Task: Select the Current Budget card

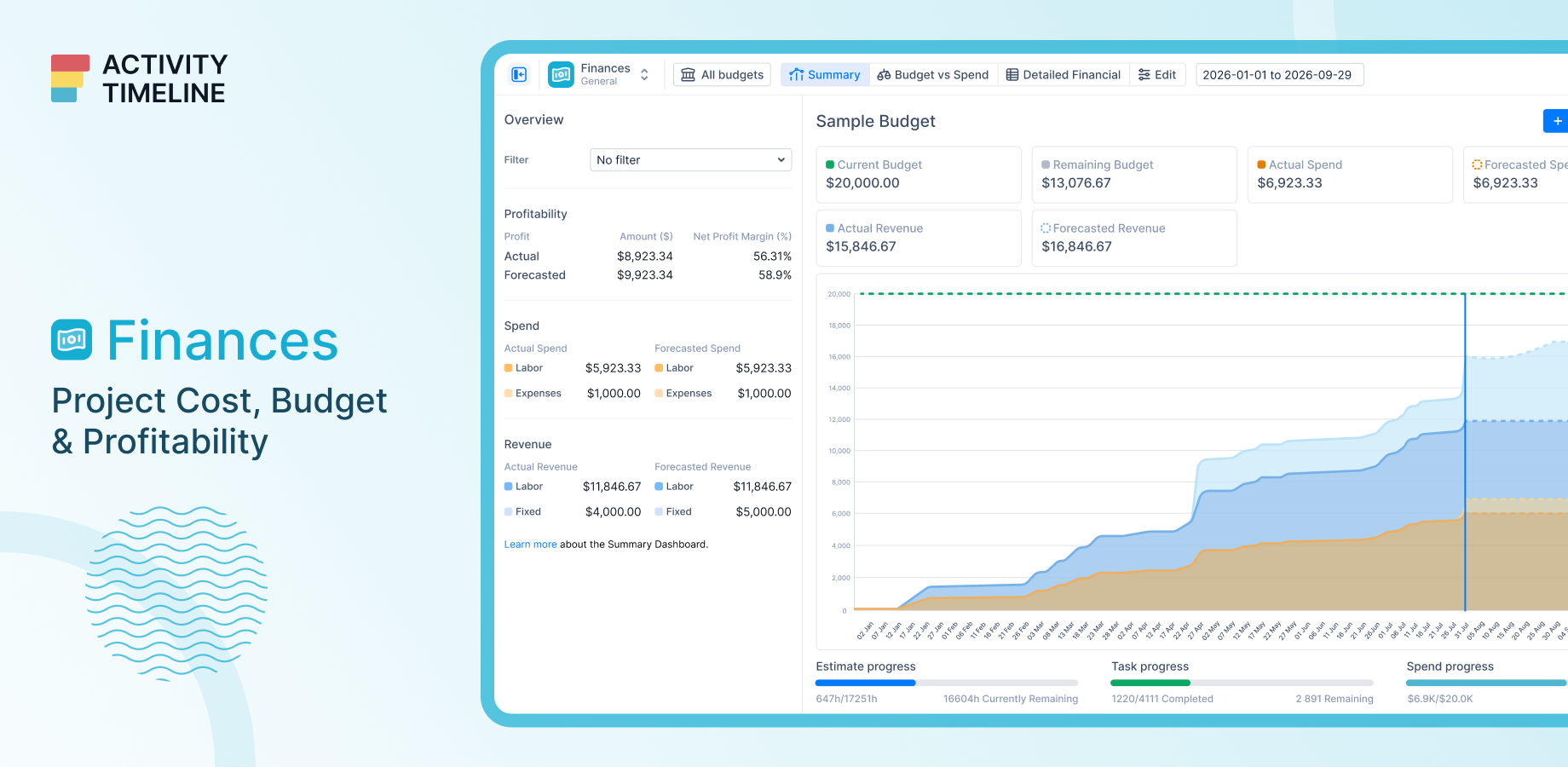Action: (x=919, y=175)
